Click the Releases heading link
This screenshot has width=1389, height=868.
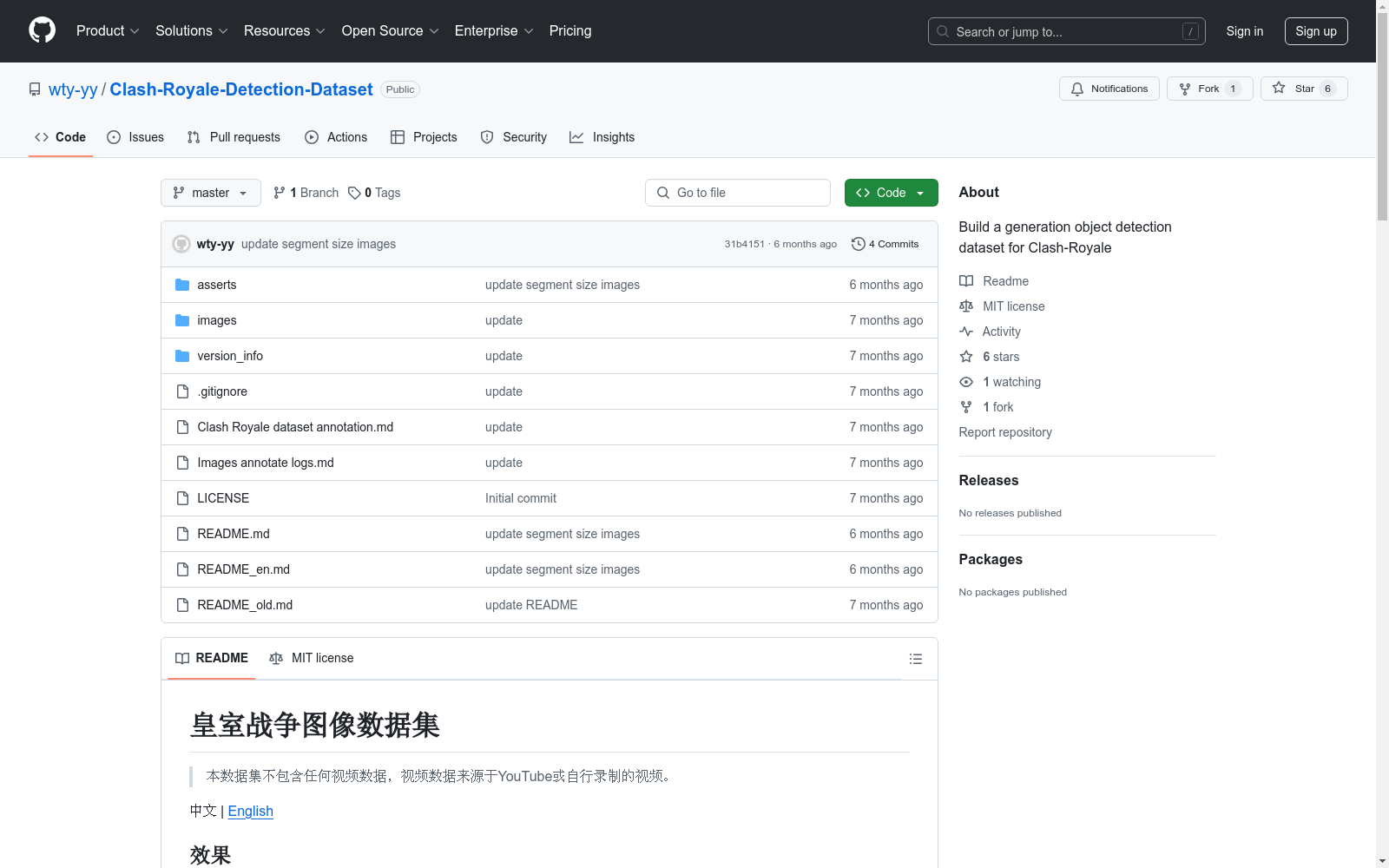tap(989, 480)
